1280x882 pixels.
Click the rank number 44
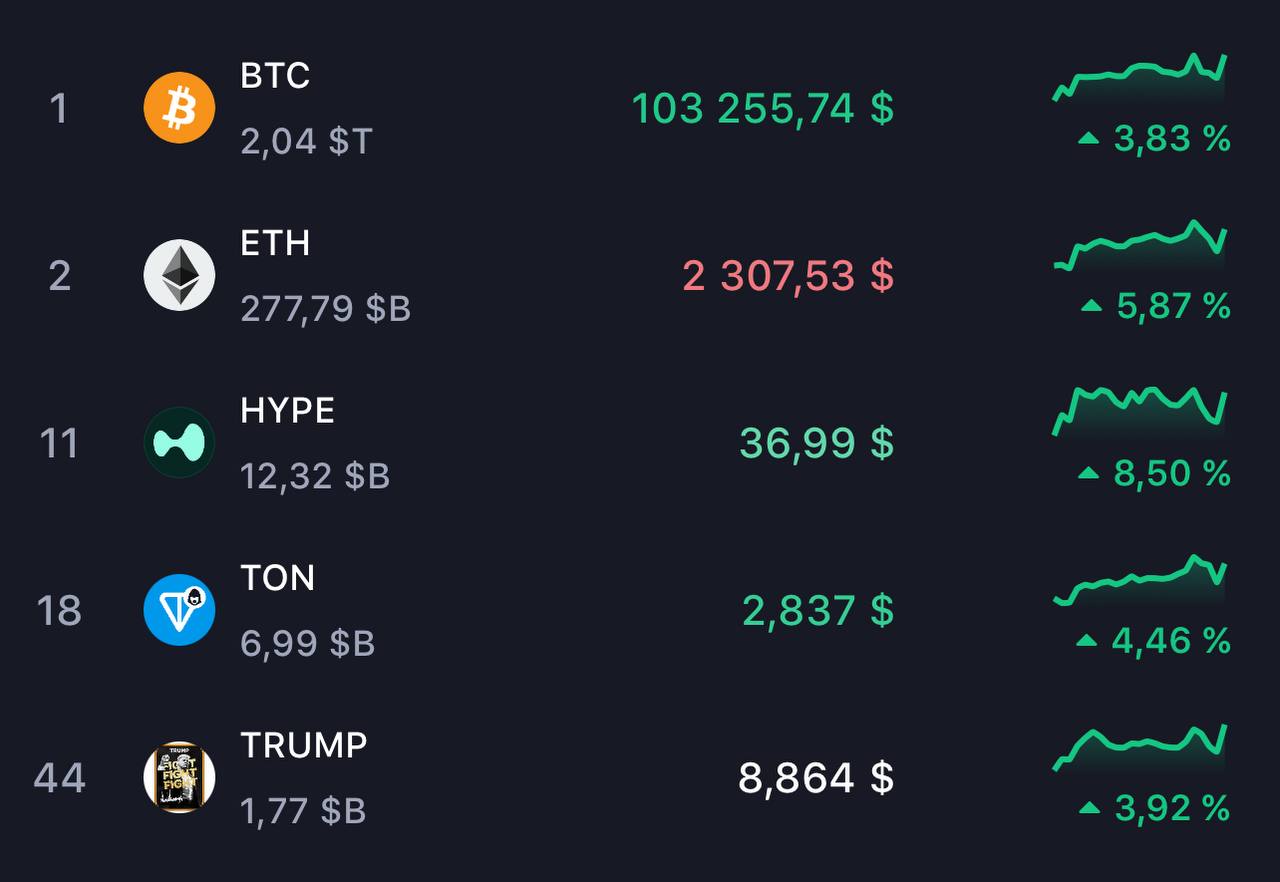pos(60,777)
